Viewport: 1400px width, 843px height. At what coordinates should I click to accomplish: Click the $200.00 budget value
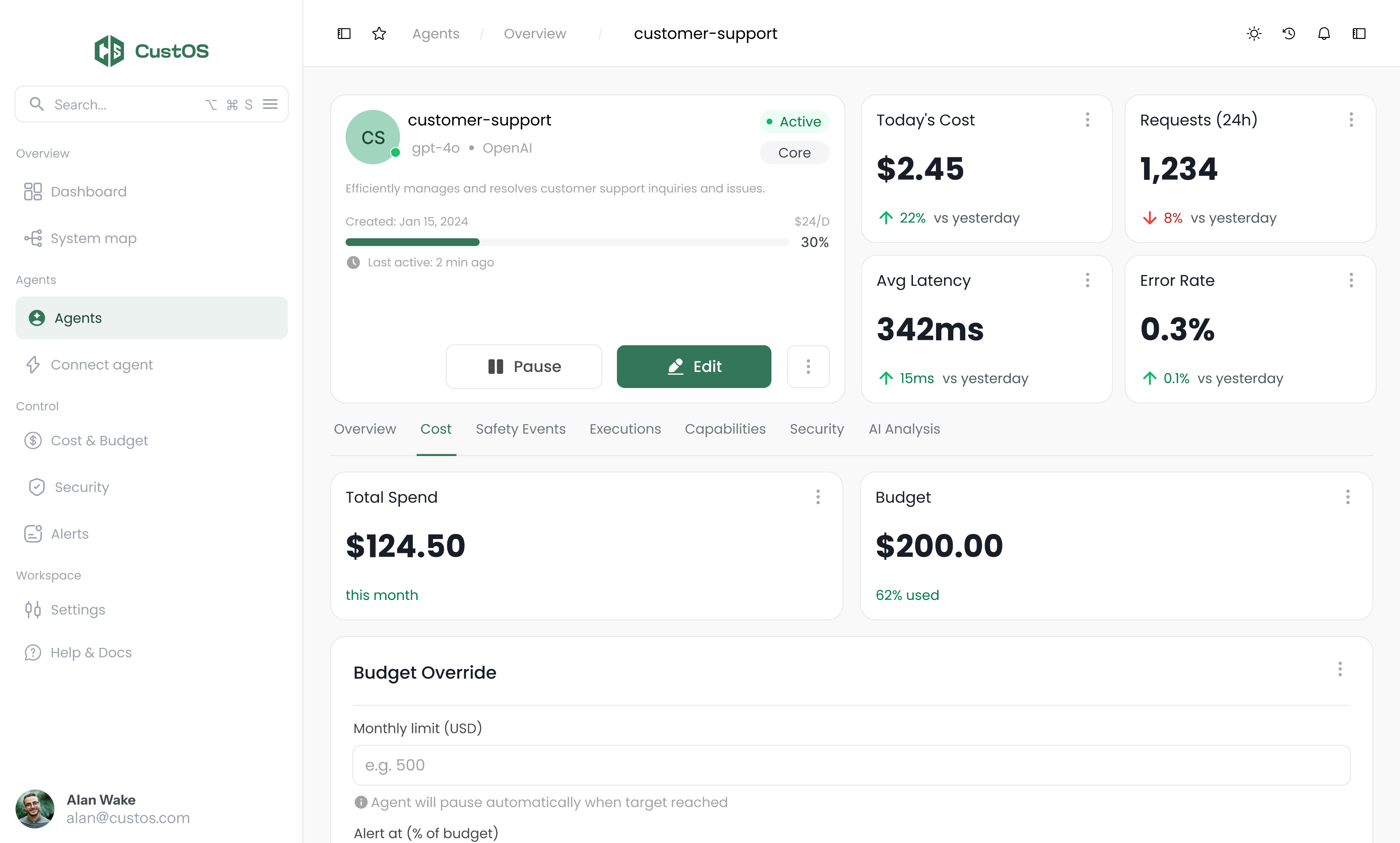click(939, 546)
